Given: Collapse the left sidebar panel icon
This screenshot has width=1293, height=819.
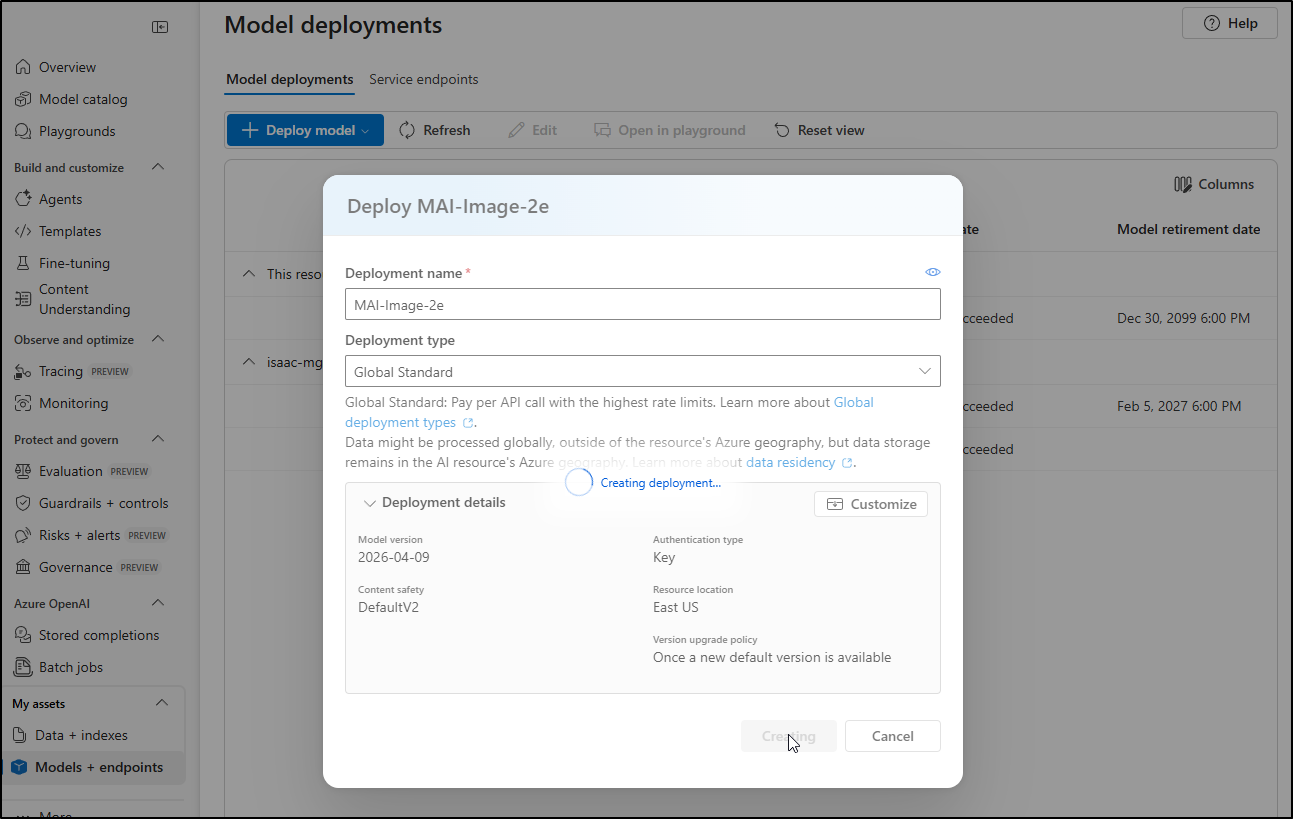Looking at the screenshot, I should coord(160,27).
